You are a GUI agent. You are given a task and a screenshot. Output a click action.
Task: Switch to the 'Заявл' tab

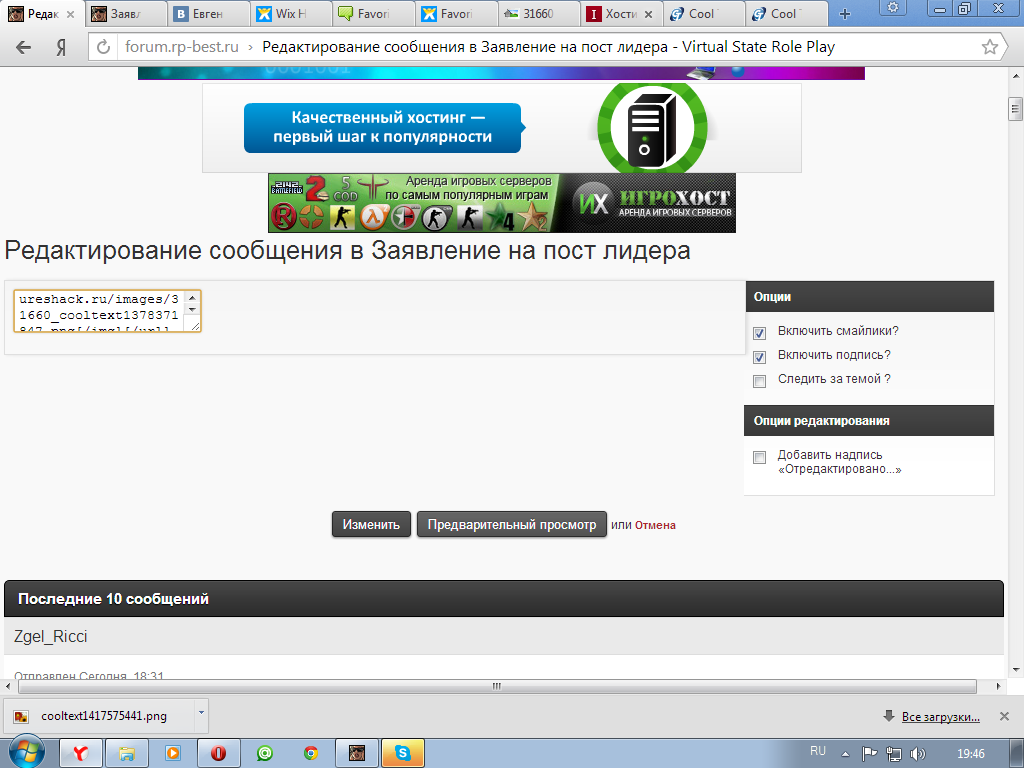click(125, 14)
